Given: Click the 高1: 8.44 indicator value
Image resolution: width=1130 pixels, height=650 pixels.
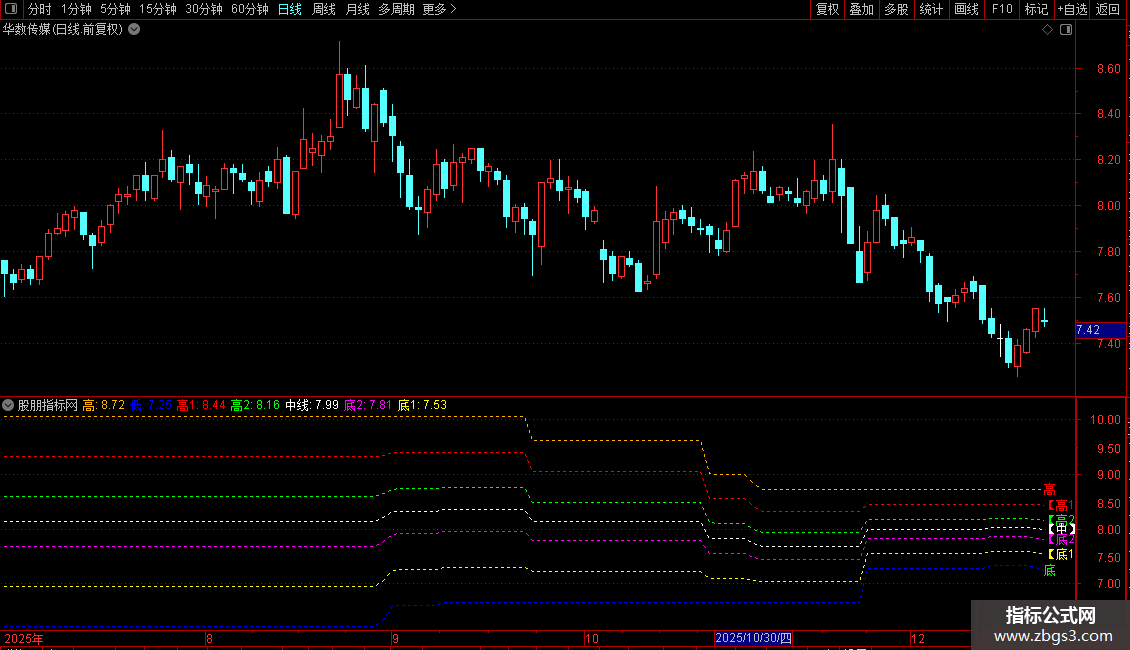Looking at the screenshot, I should (201, 405).
